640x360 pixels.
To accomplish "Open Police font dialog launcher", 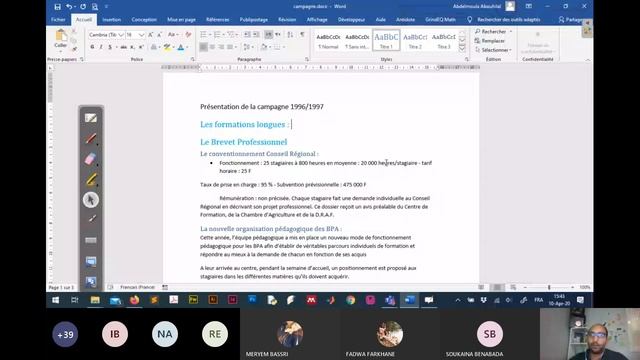I will pyautogui.click(x=193, y=60).
